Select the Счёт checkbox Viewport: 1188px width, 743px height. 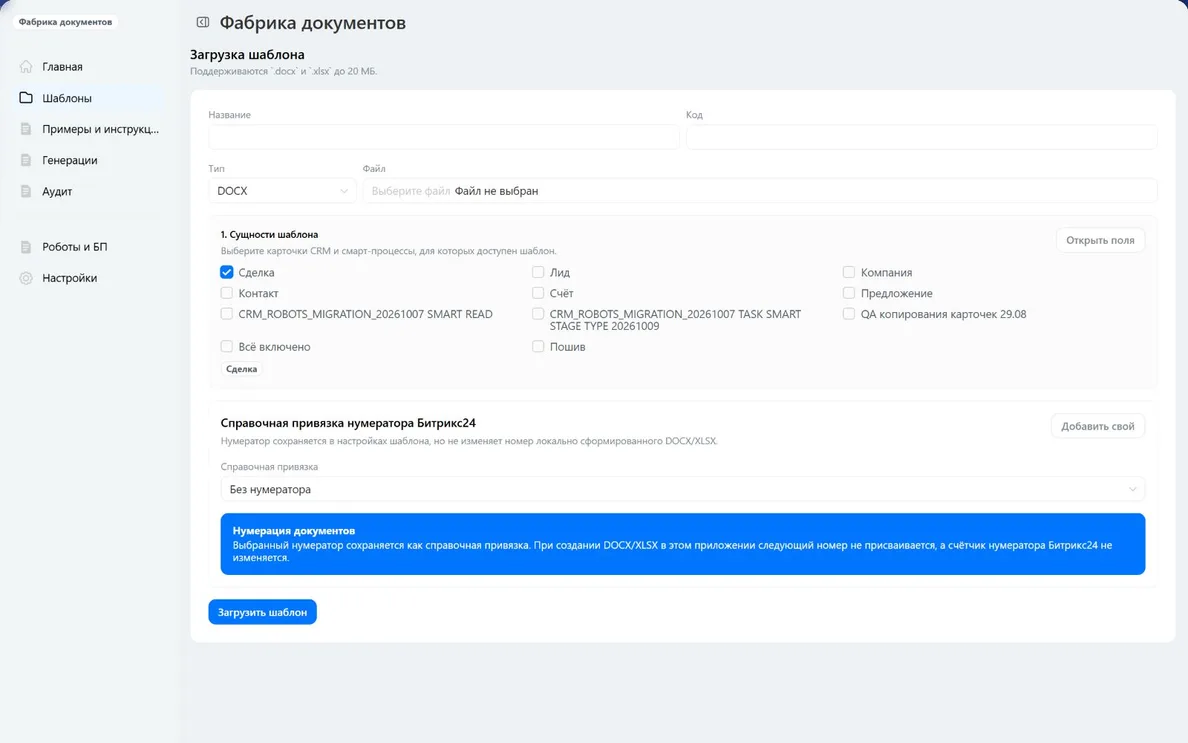(538, 292)
